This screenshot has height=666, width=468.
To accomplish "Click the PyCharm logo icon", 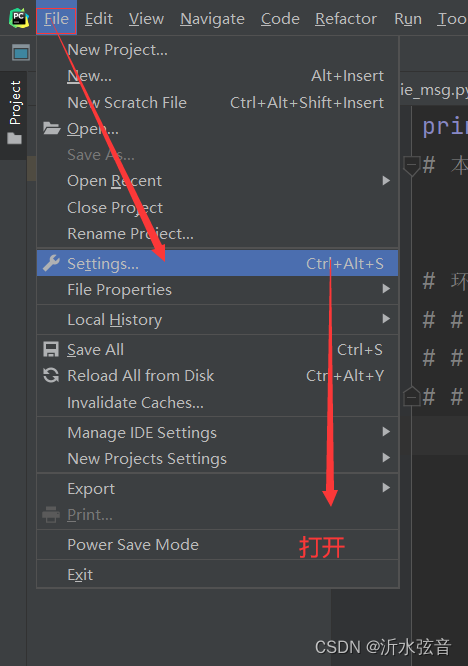I will point(19,18).
